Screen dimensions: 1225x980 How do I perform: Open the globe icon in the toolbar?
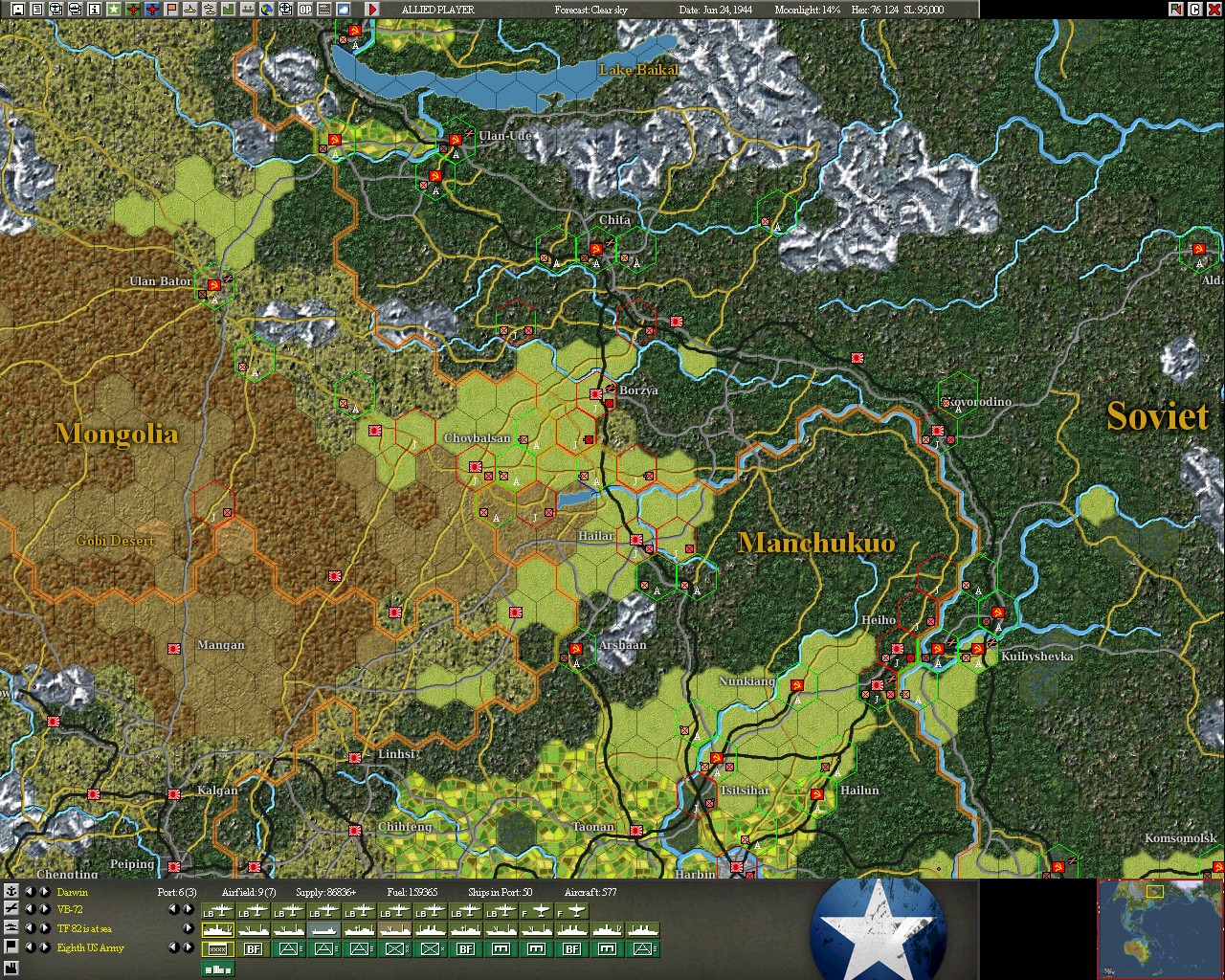click(x=267, y=10)
